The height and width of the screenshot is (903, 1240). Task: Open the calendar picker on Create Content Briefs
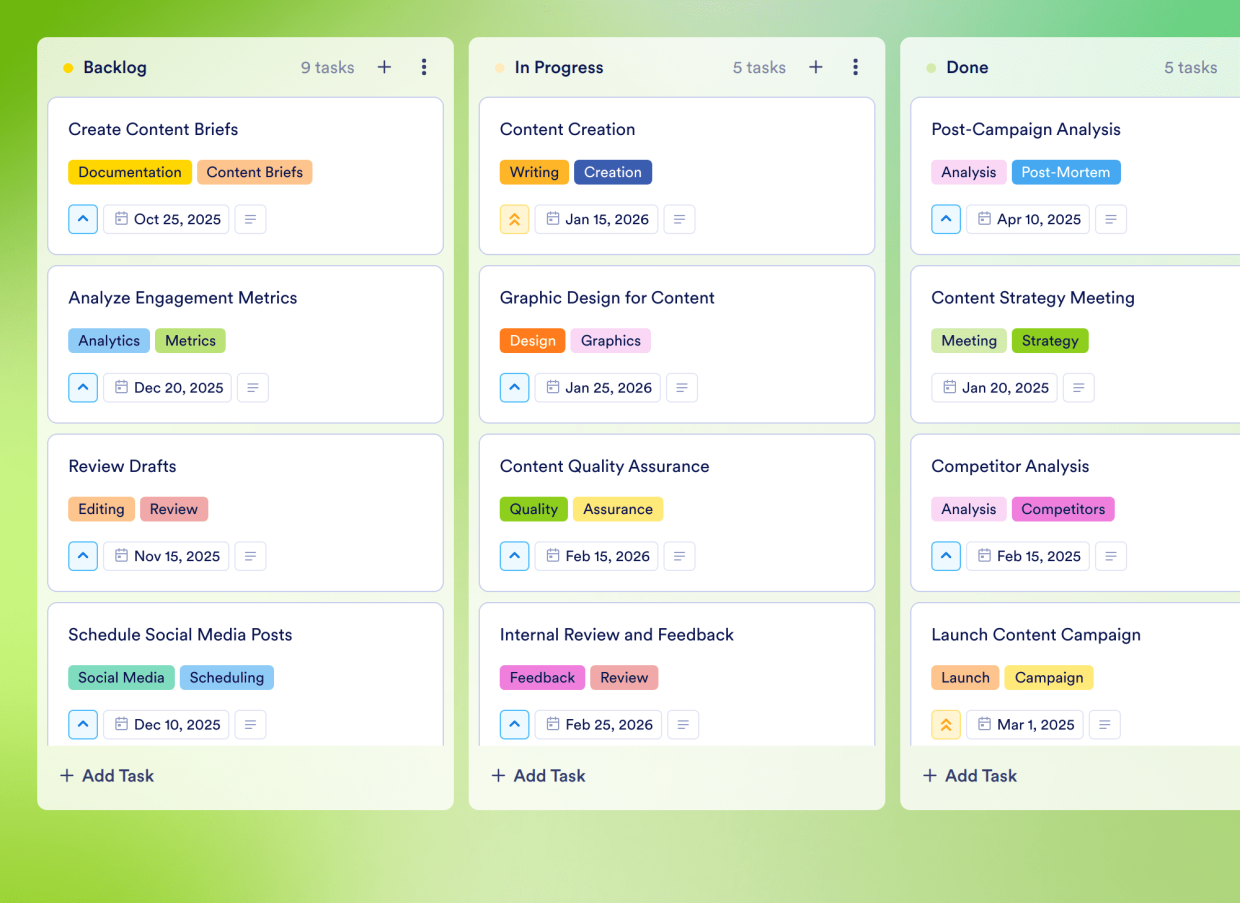pos(120,219)
